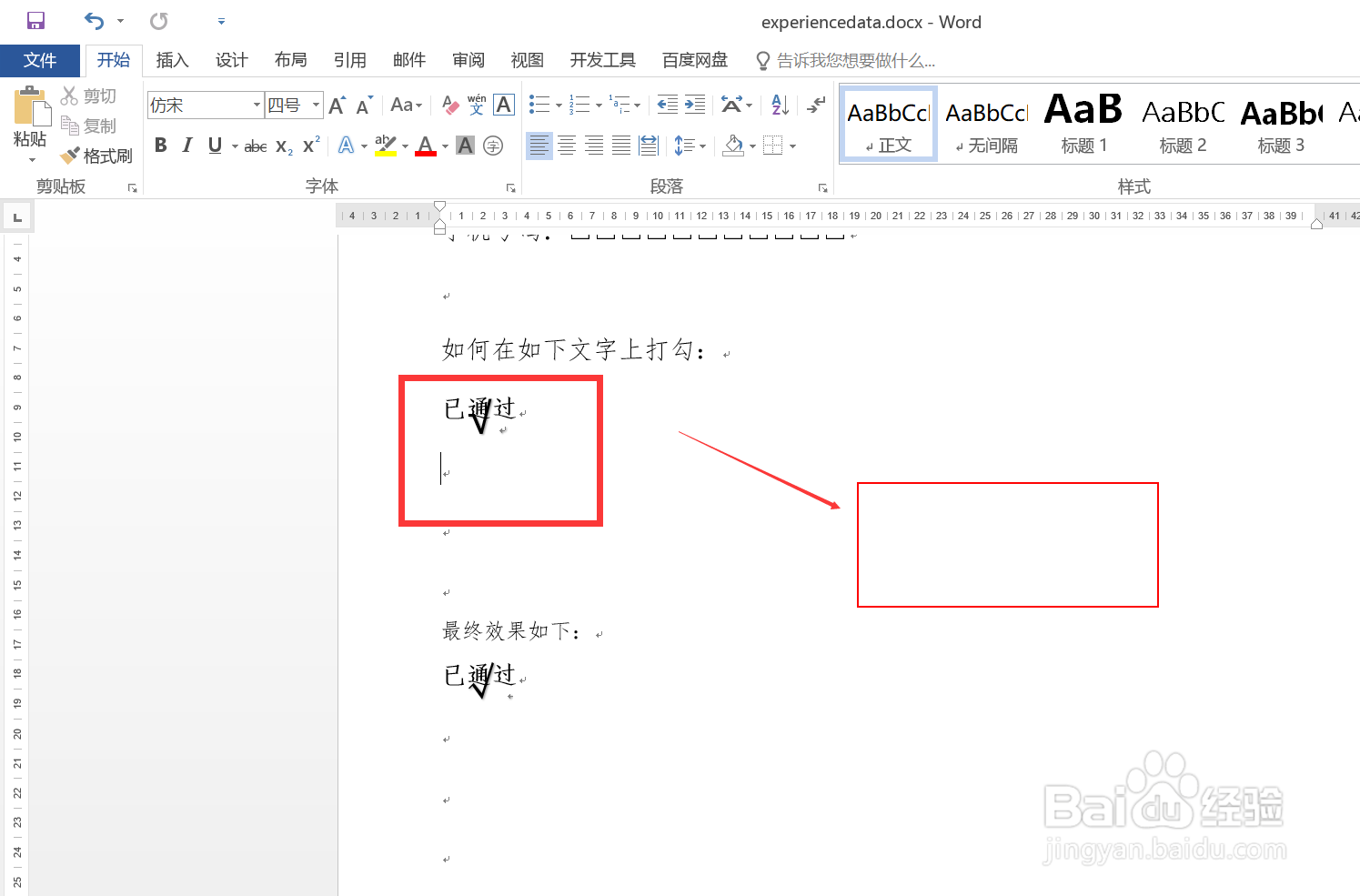1360x896 pixels.
Task: Apply distributed alignment
Action: pos(649,146)
